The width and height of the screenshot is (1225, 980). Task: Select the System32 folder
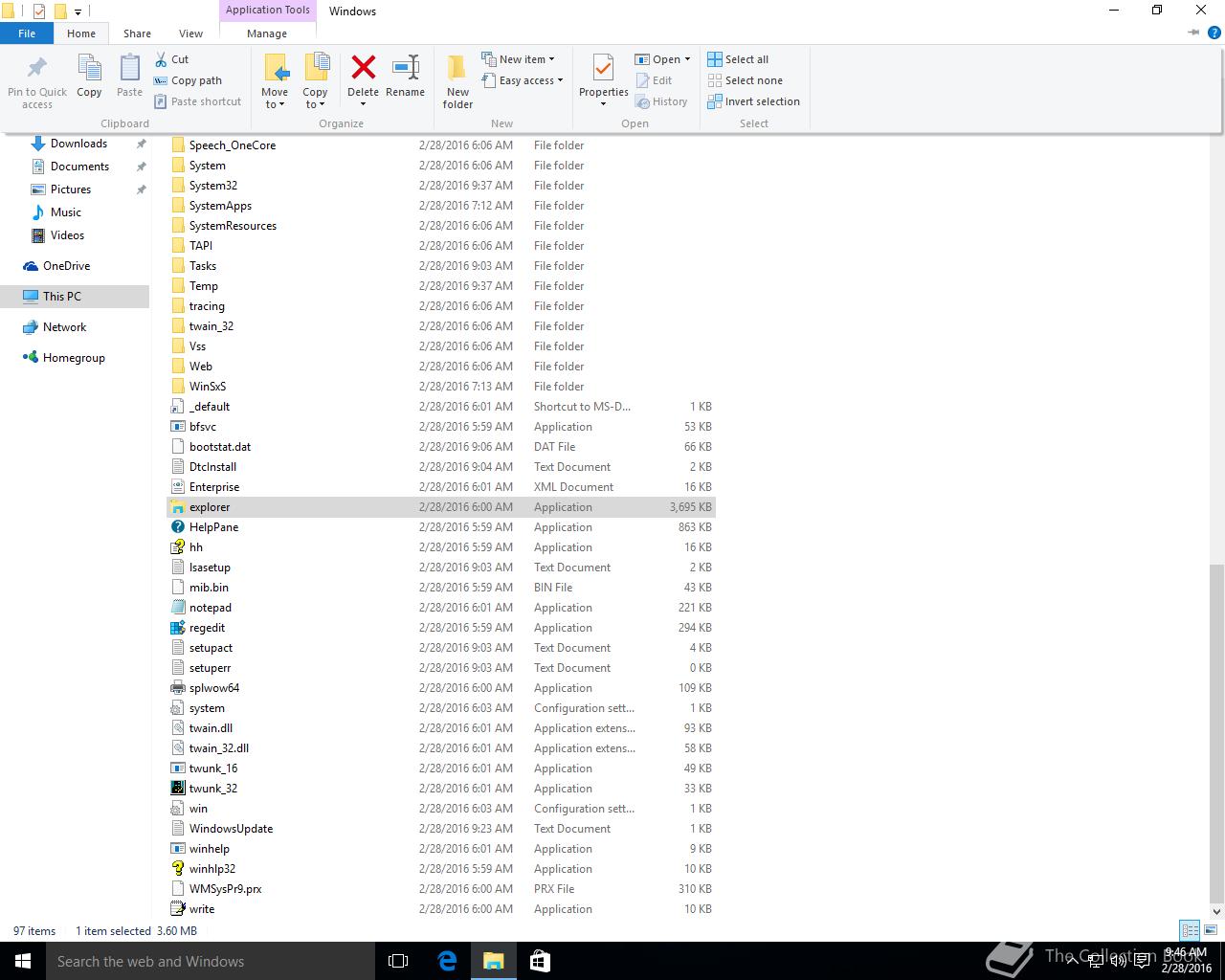pyautogui.click(x=442, y=186)
